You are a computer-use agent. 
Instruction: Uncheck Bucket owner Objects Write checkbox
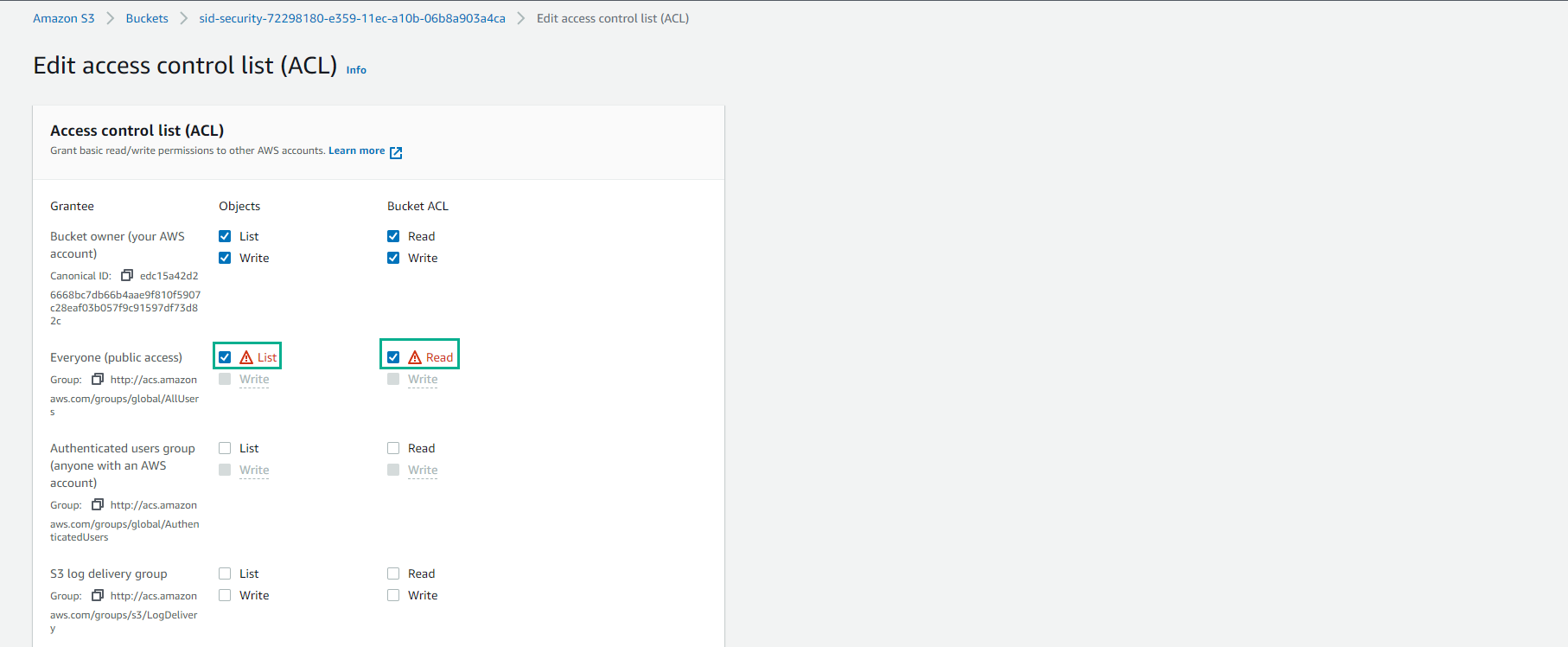coord(225,258)
